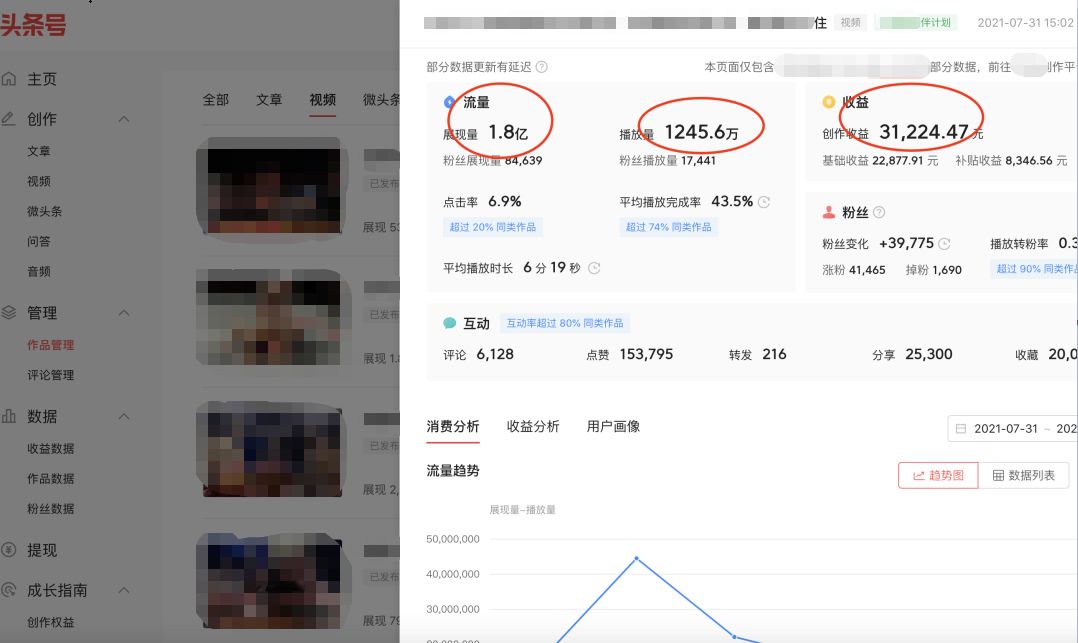Open 评论管理 in sidebar
The width and height of the screenshot is (1078, 643).
[50, 375]
